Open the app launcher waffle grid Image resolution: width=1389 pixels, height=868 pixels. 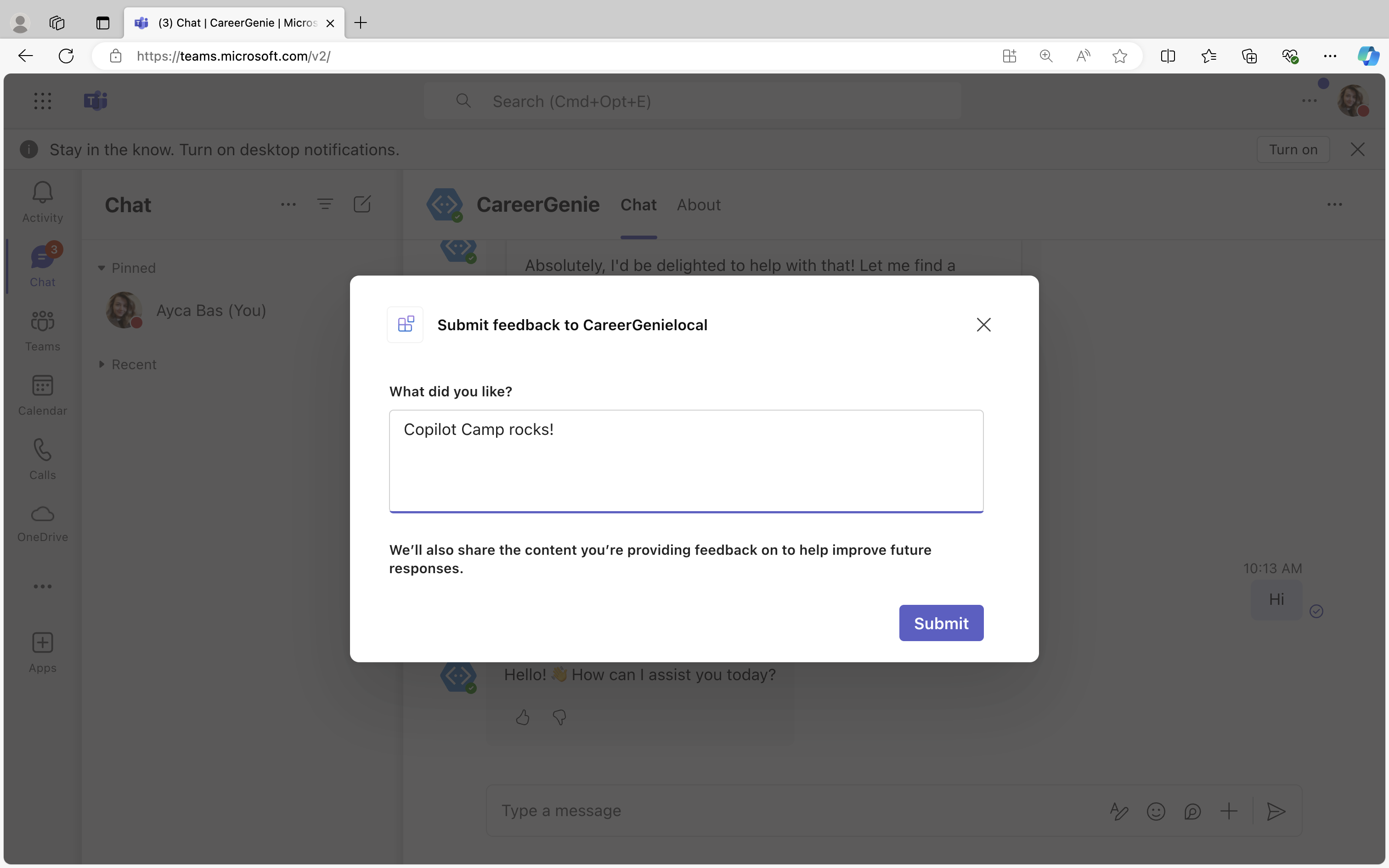pos(42,101)
